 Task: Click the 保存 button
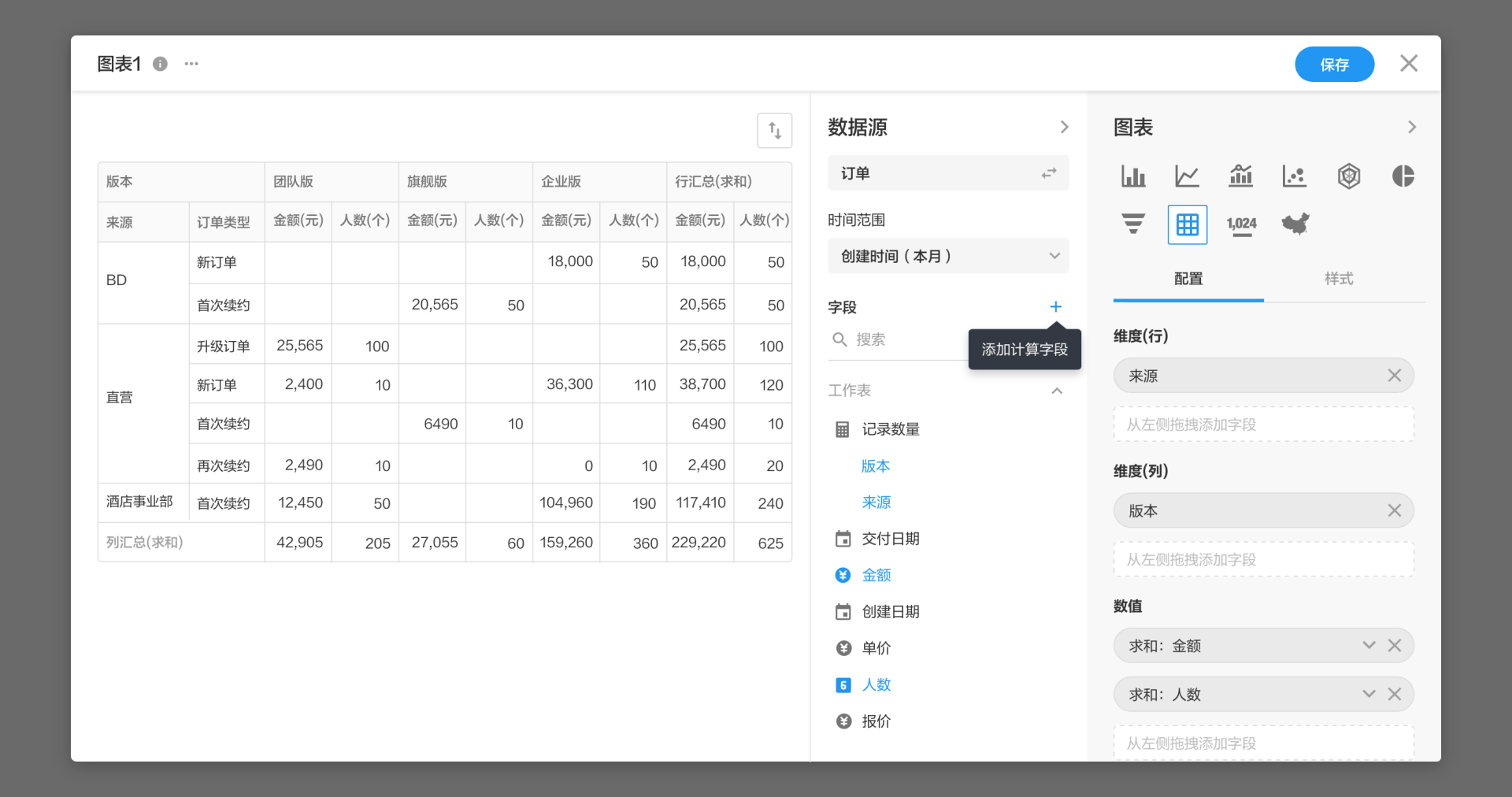(x=1334, y=65)
